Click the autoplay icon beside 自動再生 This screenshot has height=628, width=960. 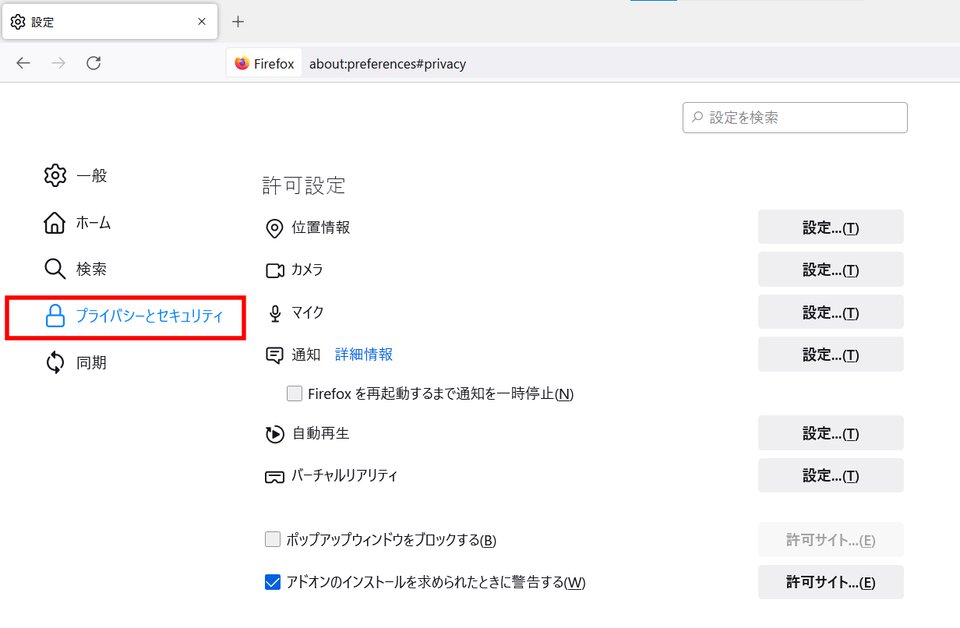pos(274,434)
